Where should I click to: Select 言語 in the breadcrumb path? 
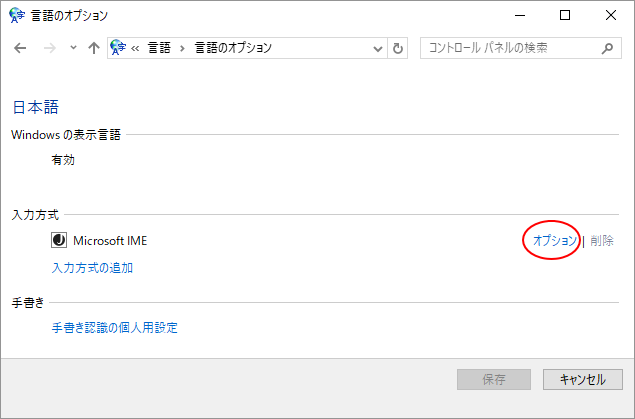[159, 48]
